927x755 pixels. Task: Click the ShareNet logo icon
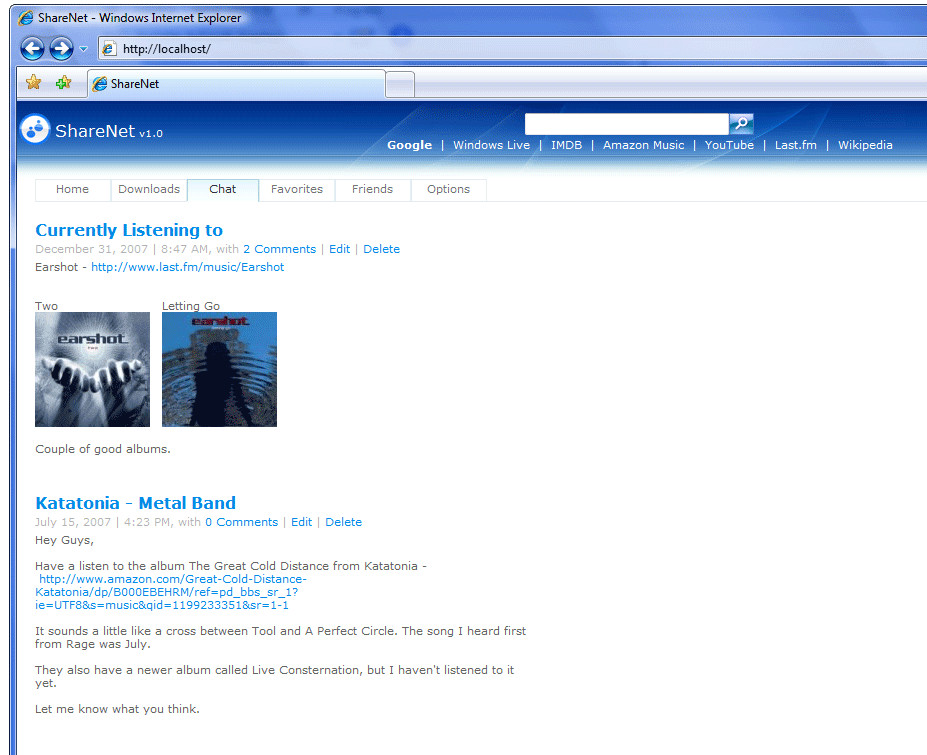coord(35,129)
